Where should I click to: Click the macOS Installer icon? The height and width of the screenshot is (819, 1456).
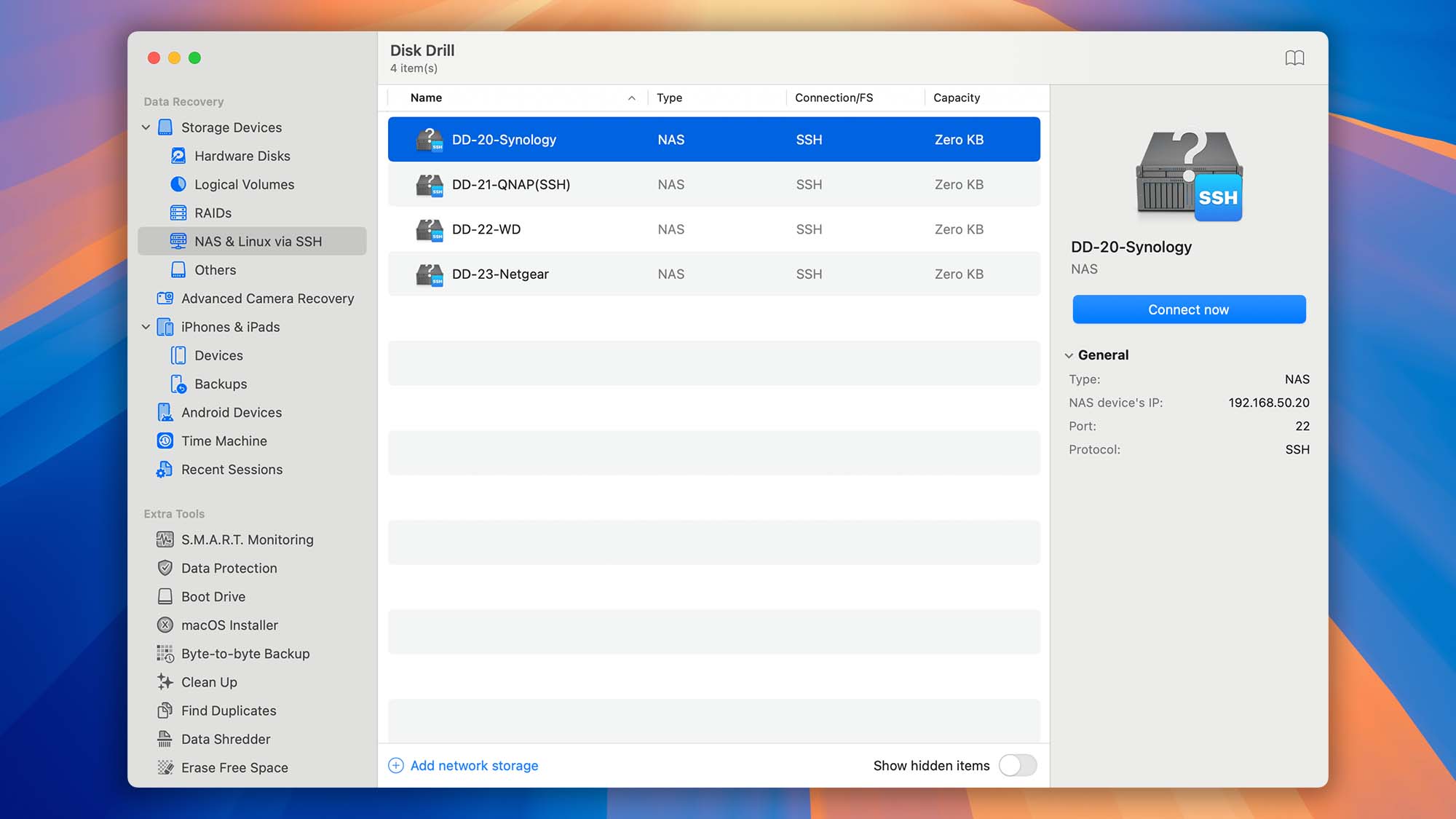point(165,625)
